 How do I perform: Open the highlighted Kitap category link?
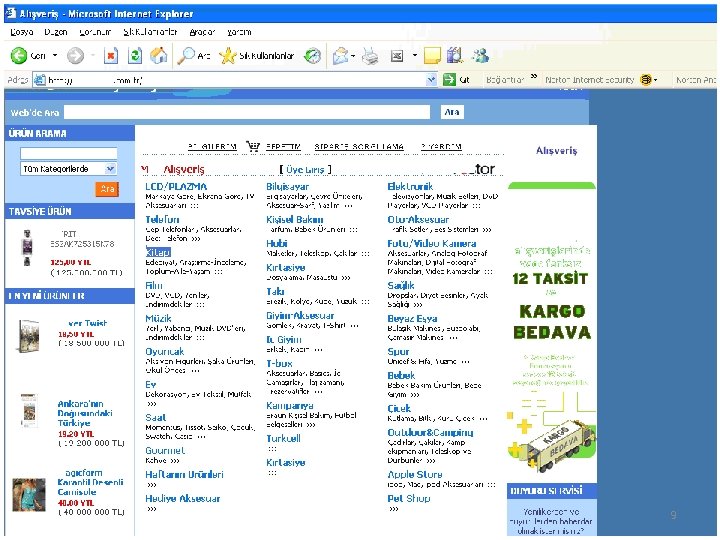[x=158, y=253]
